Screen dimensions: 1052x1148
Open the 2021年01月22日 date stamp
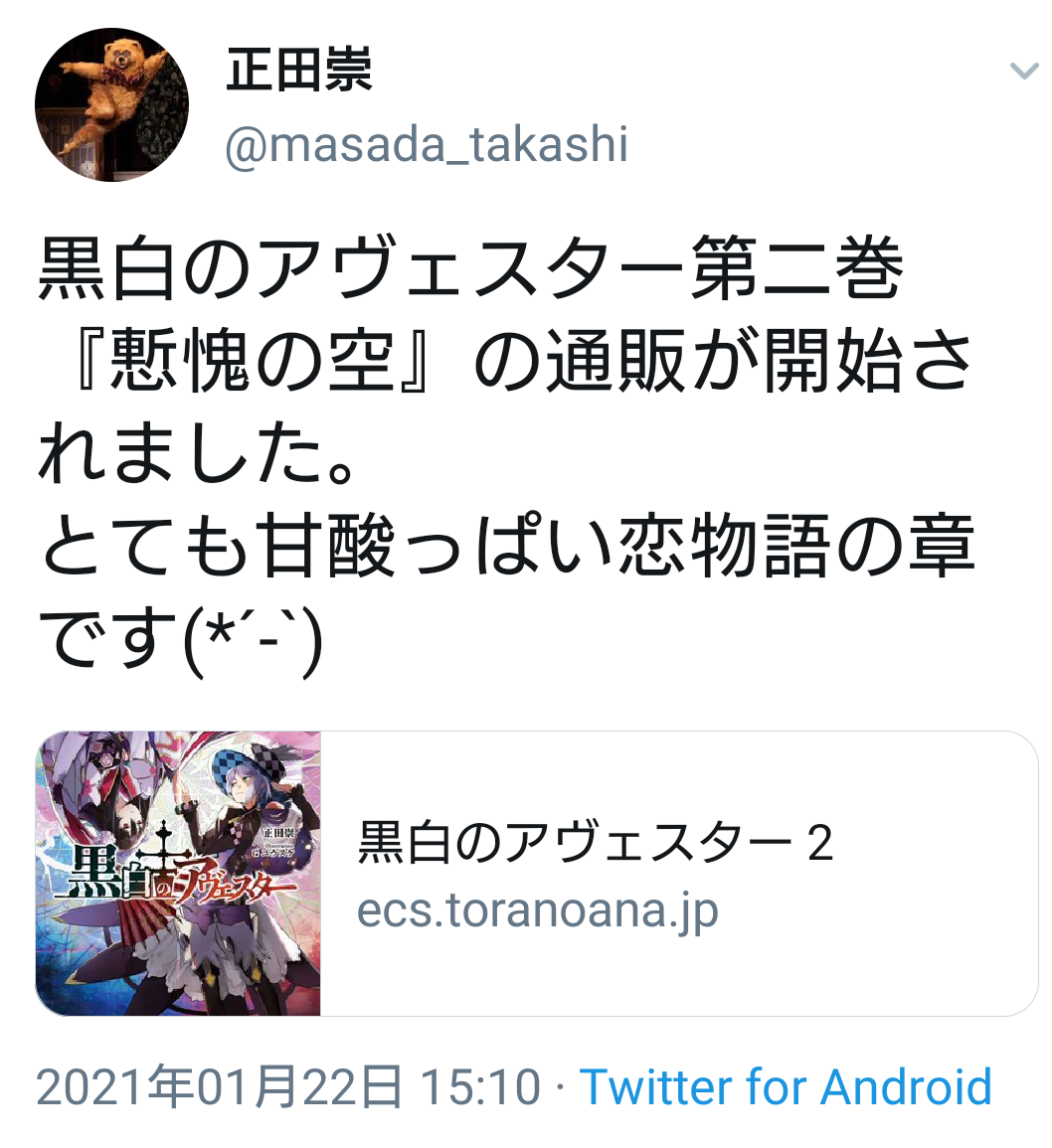[219, 1086]
